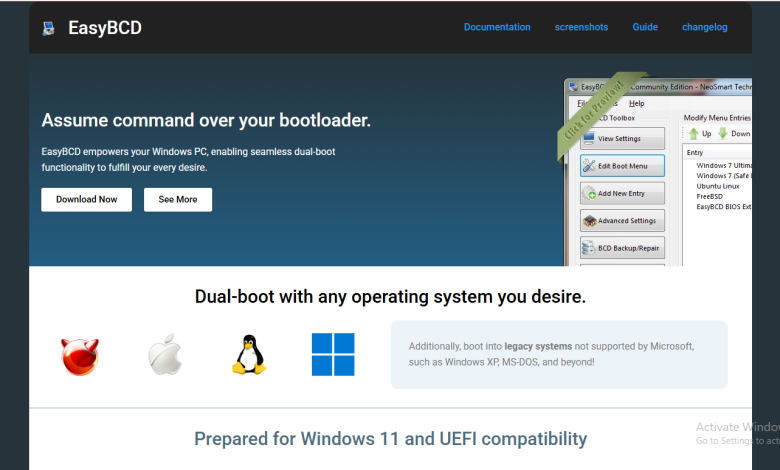
Task: Select EasyBCD BIOS Ext entry in preview
Action: click(x=724, y=206)
